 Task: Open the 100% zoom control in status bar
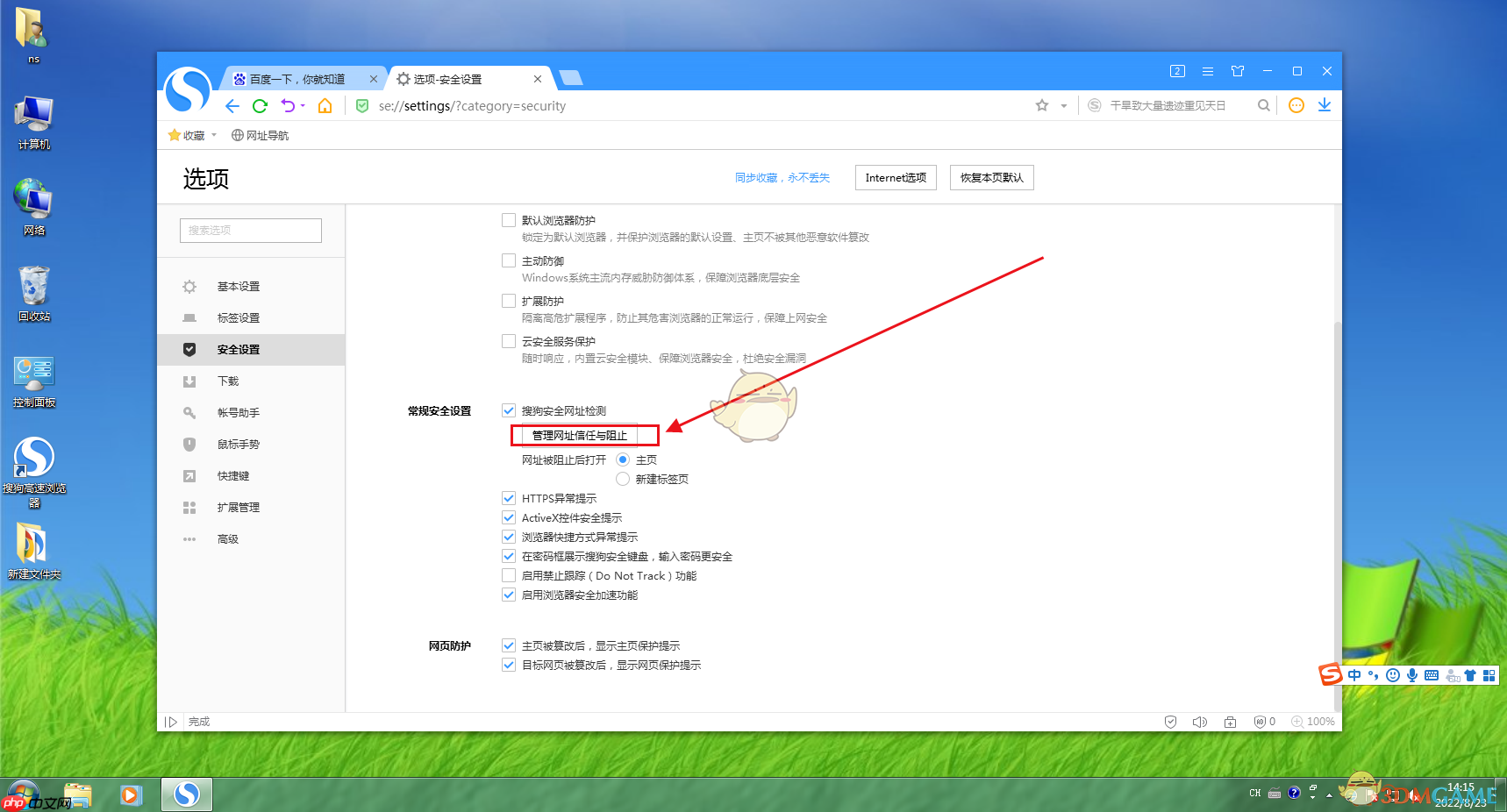click(1313, 721)
